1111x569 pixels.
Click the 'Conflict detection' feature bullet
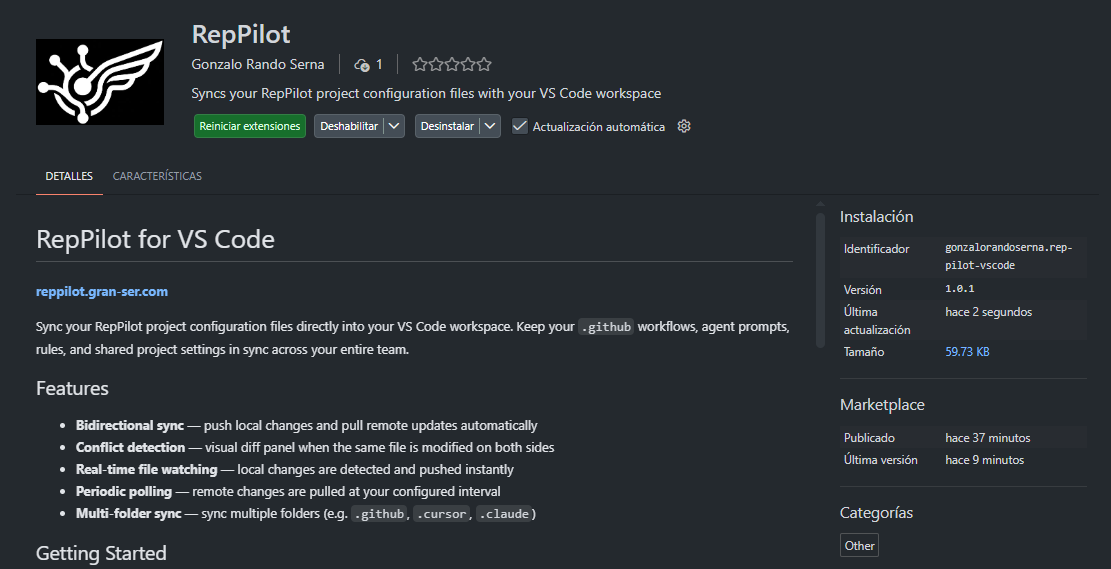point(315,448)
